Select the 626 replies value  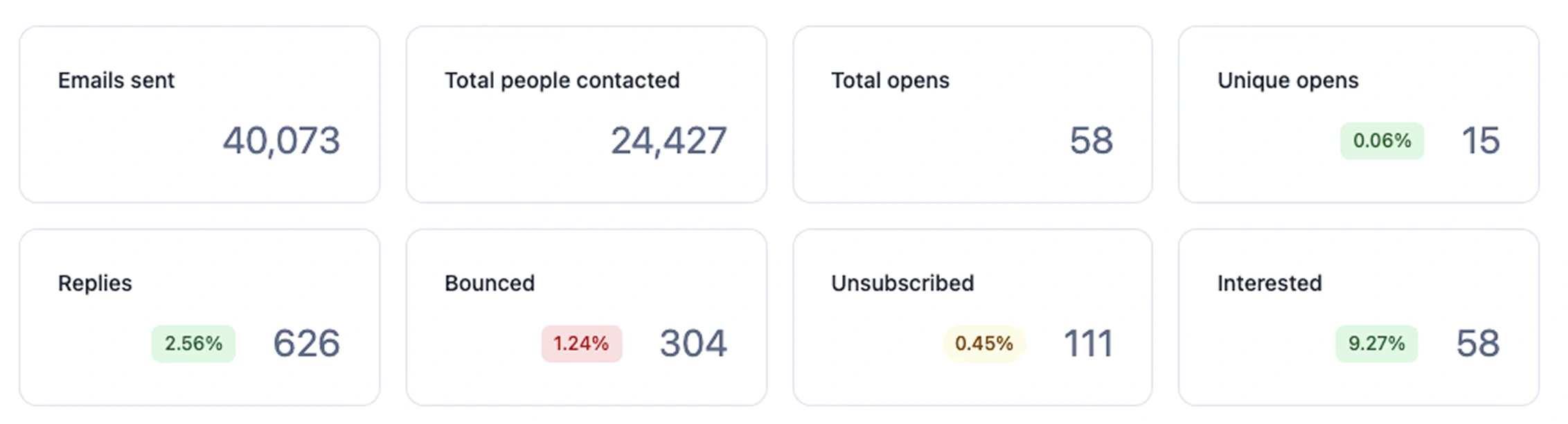[306, 344]
